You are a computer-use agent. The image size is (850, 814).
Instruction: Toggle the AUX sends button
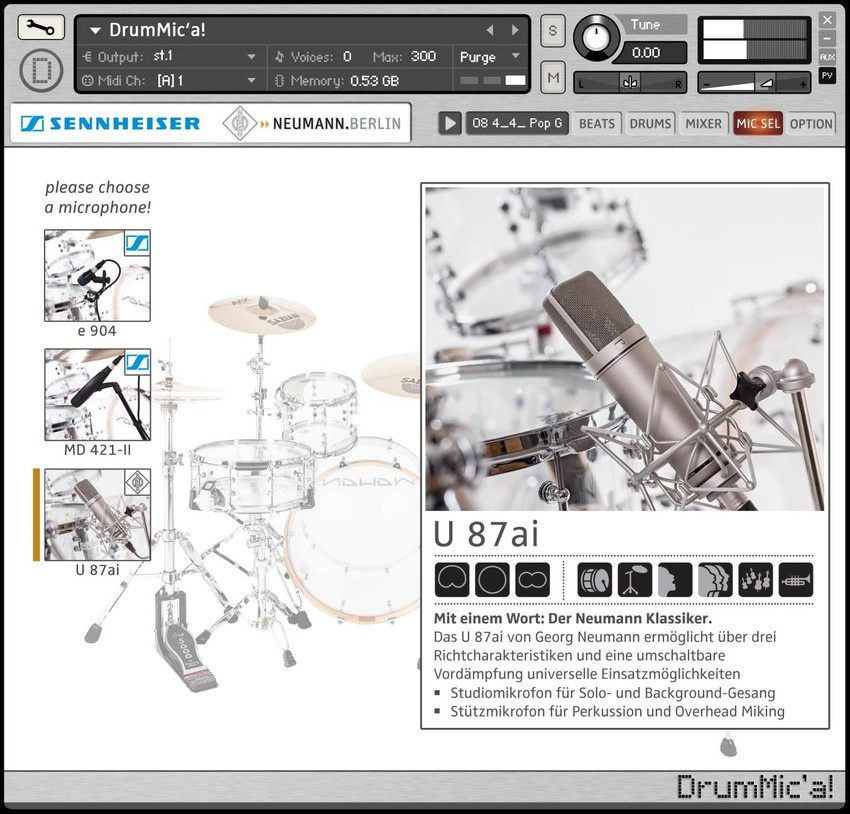pos(827,57)
